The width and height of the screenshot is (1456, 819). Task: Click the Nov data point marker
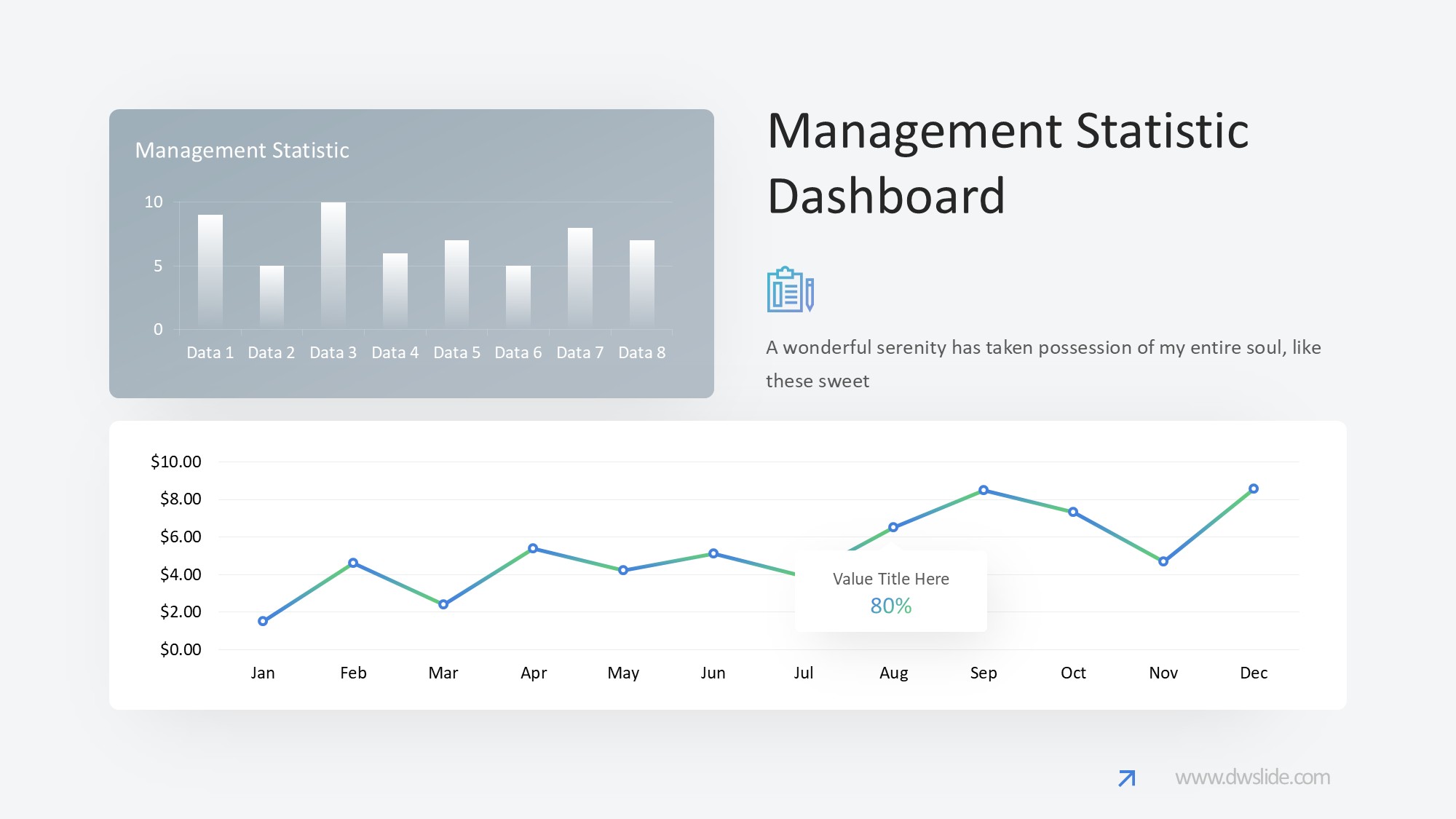[x=1163, y=561]
